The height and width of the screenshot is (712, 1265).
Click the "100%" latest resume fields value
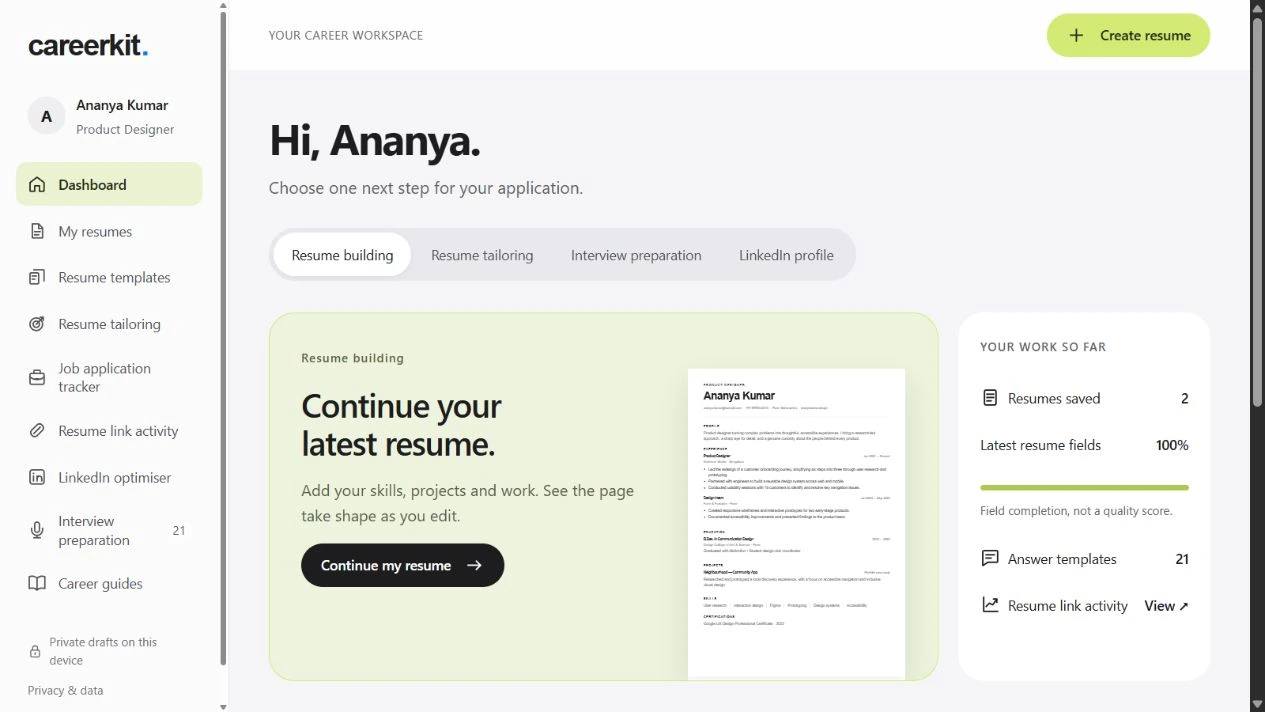click(x=1172, y=445)
